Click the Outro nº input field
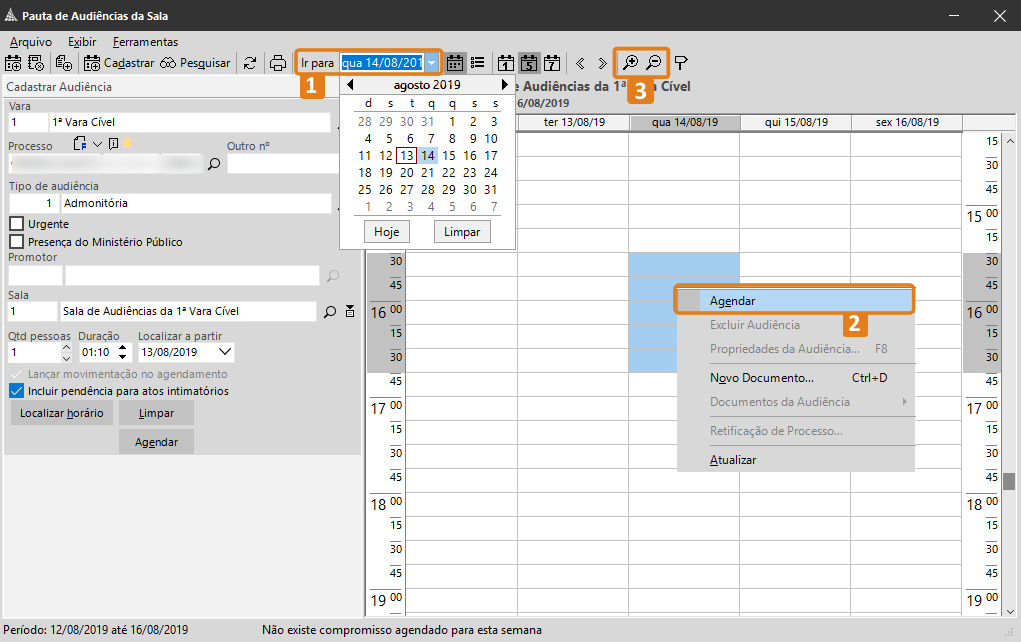 (283, 164)
